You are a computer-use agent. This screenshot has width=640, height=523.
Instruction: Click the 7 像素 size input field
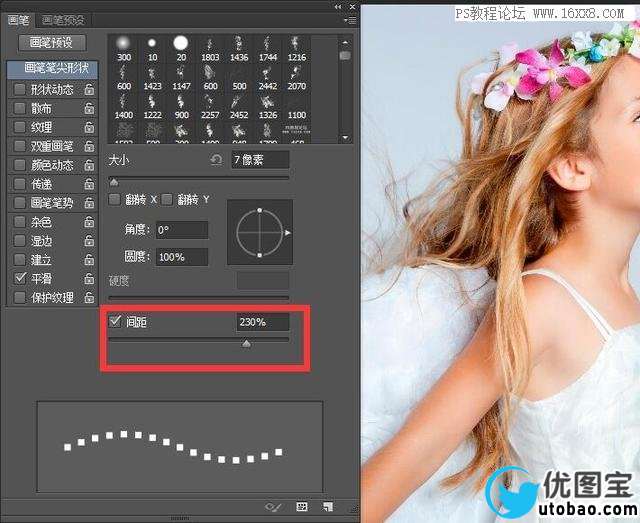tap(260, 160)
